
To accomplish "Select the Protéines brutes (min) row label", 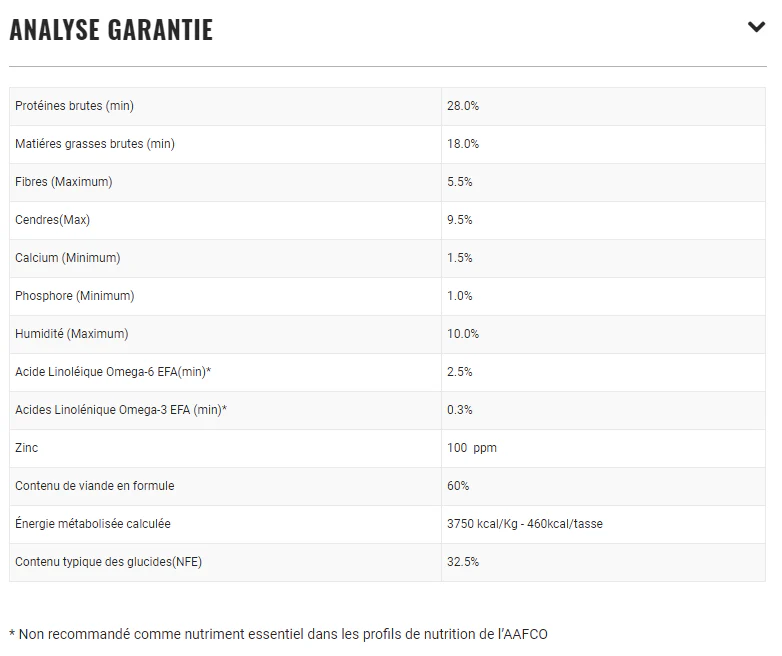I will (x=74, y=106).
